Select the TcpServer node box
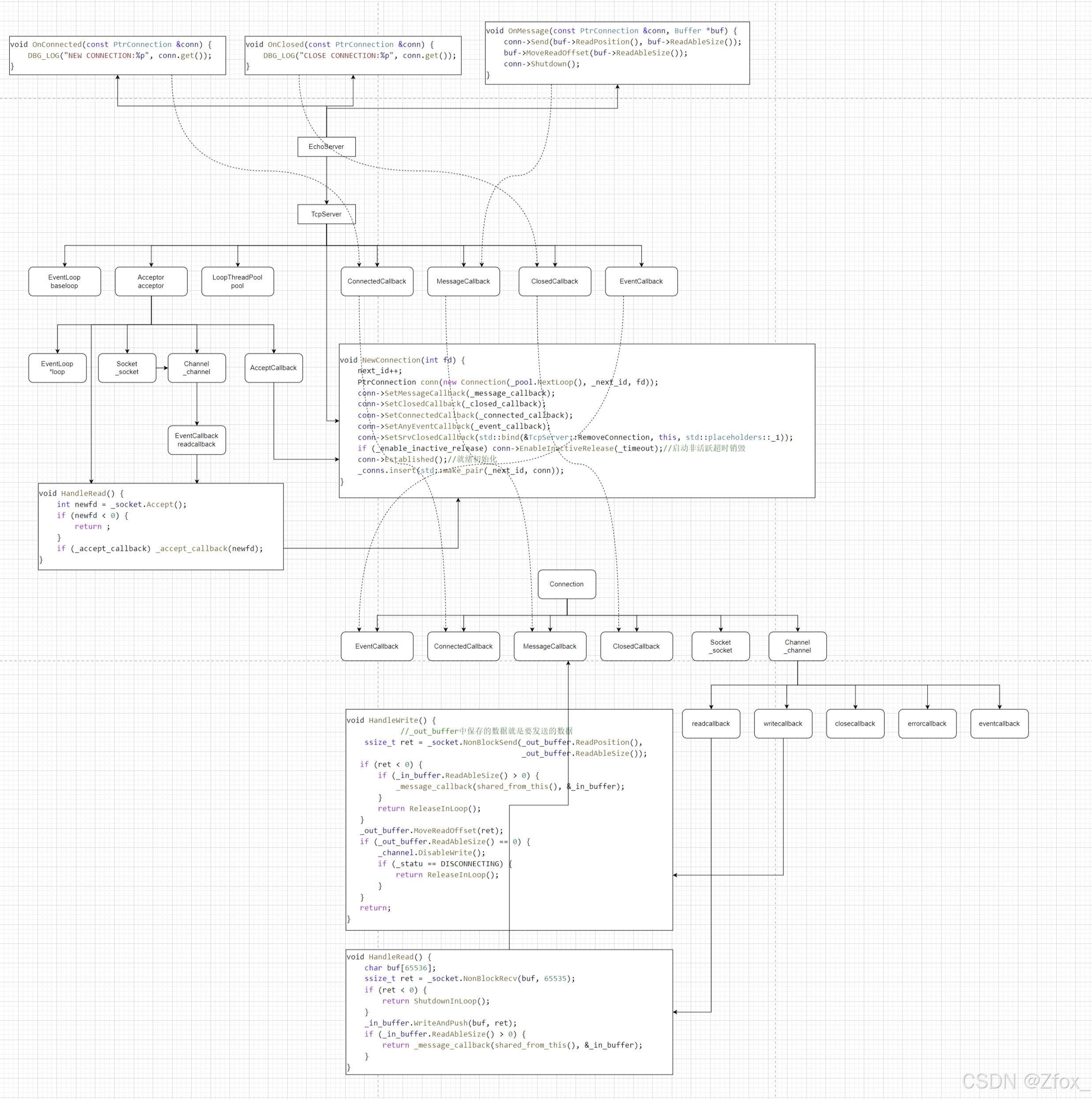Screen dimensions: 1092x1099 click(x=327, y=215)
